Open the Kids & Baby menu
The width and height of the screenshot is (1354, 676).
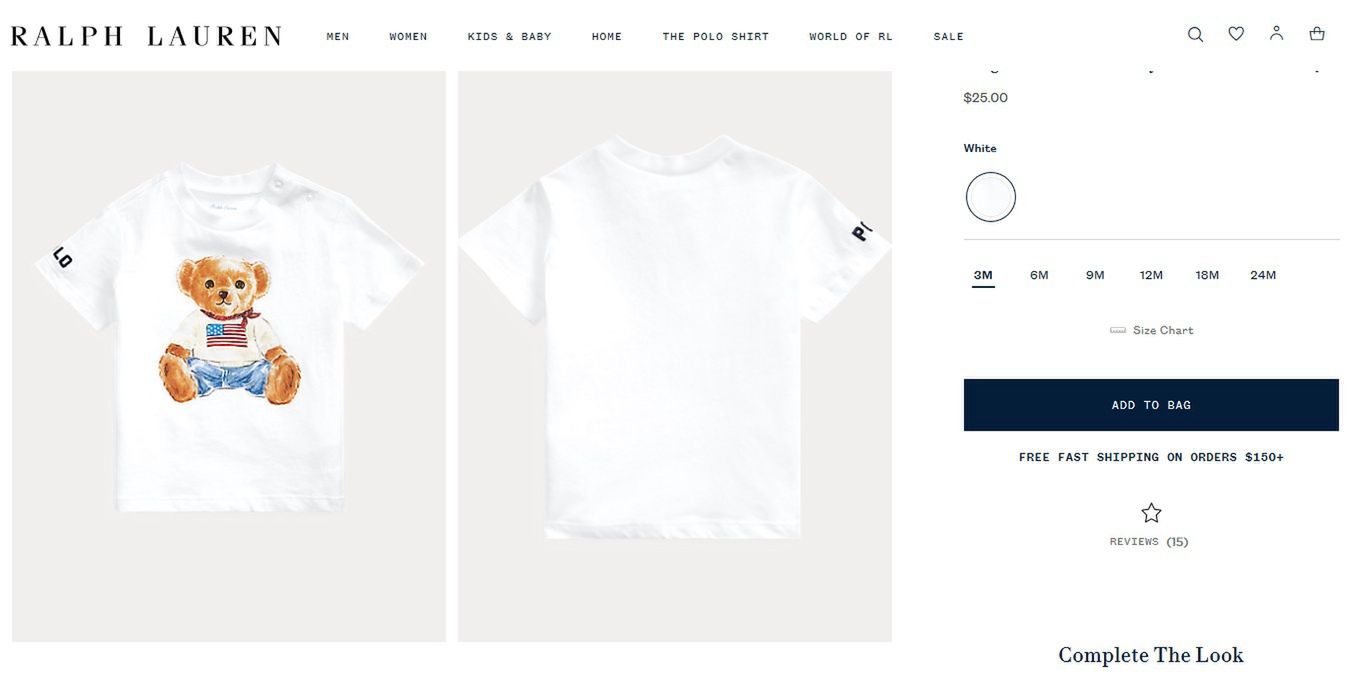[509, 36]
